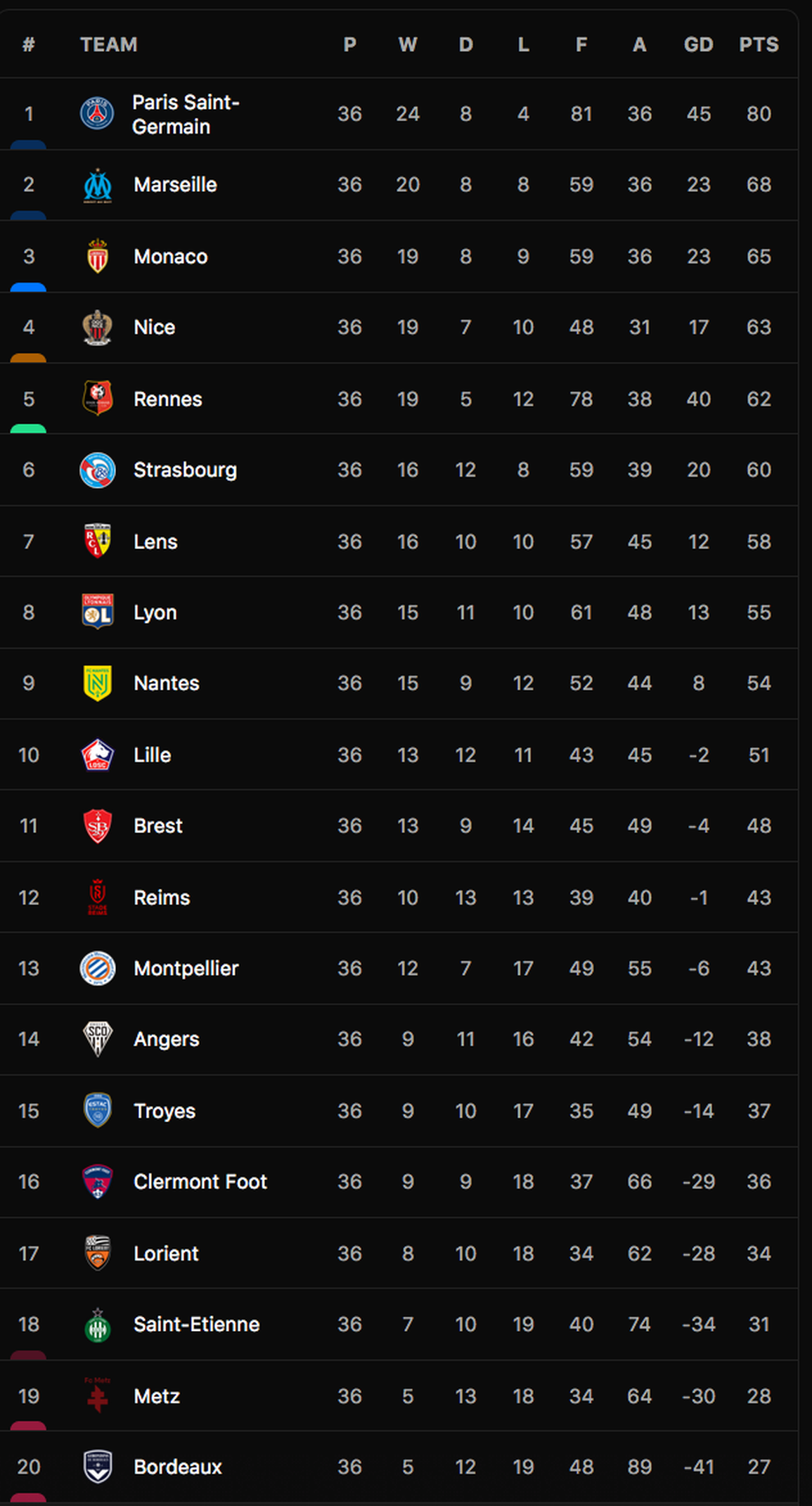Click the Bordeaux team name
Screen dimensions: 812x1506
pos(178,1467)
